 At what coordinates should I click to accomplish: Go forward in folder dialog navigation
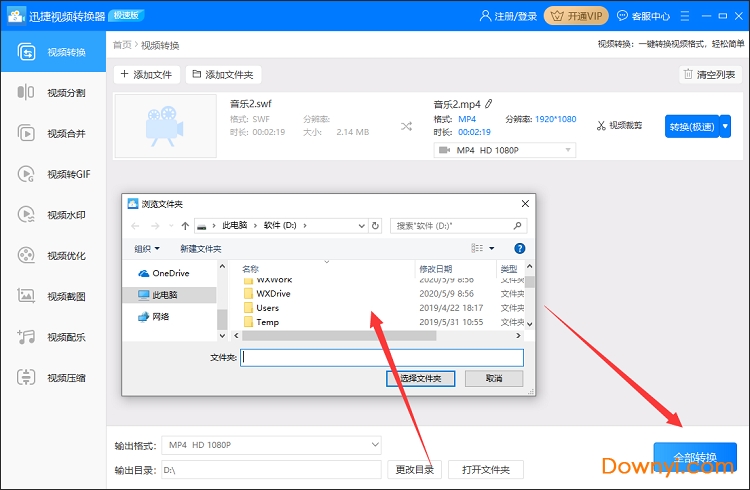tap(155, 225)
